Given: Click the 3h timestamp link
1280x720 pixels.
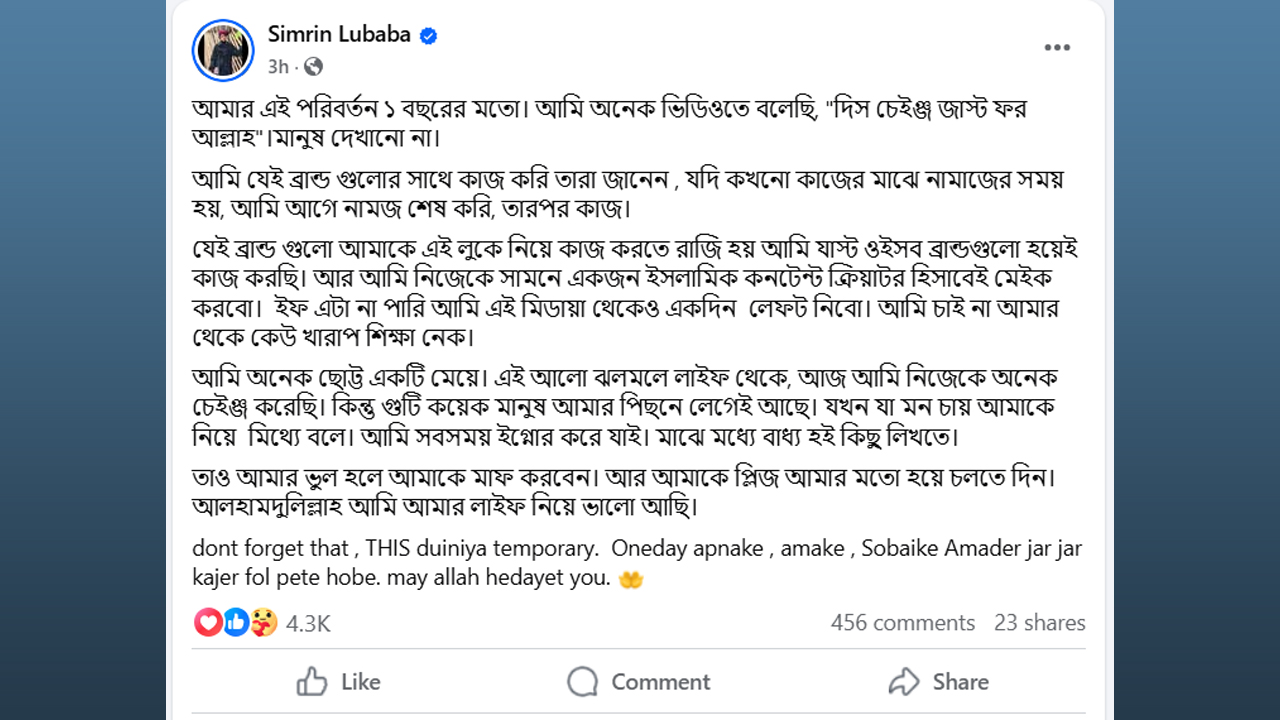Looking at the screenshot, I should pyautogui.click(x=278, y=67).
